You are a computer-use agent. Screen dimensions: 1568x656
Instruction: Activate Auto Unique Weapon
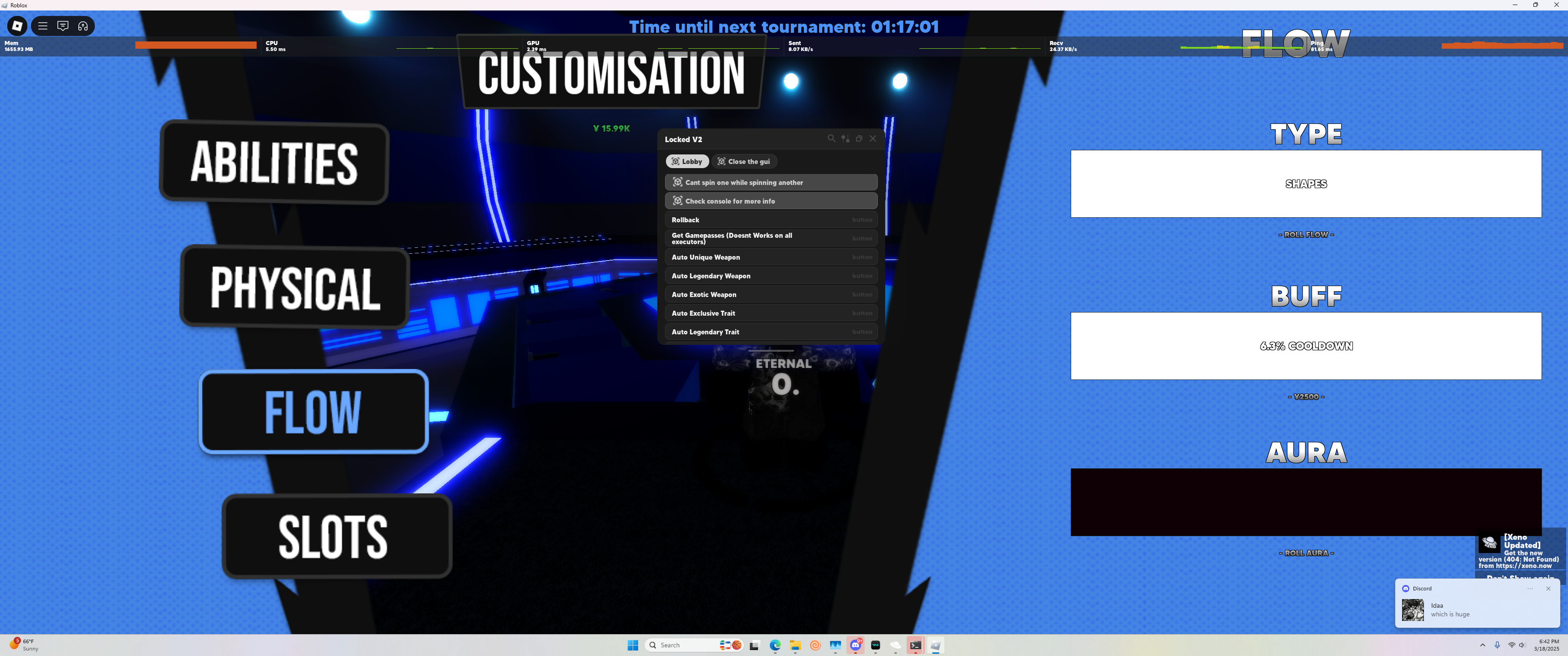[x=771, y=257]
